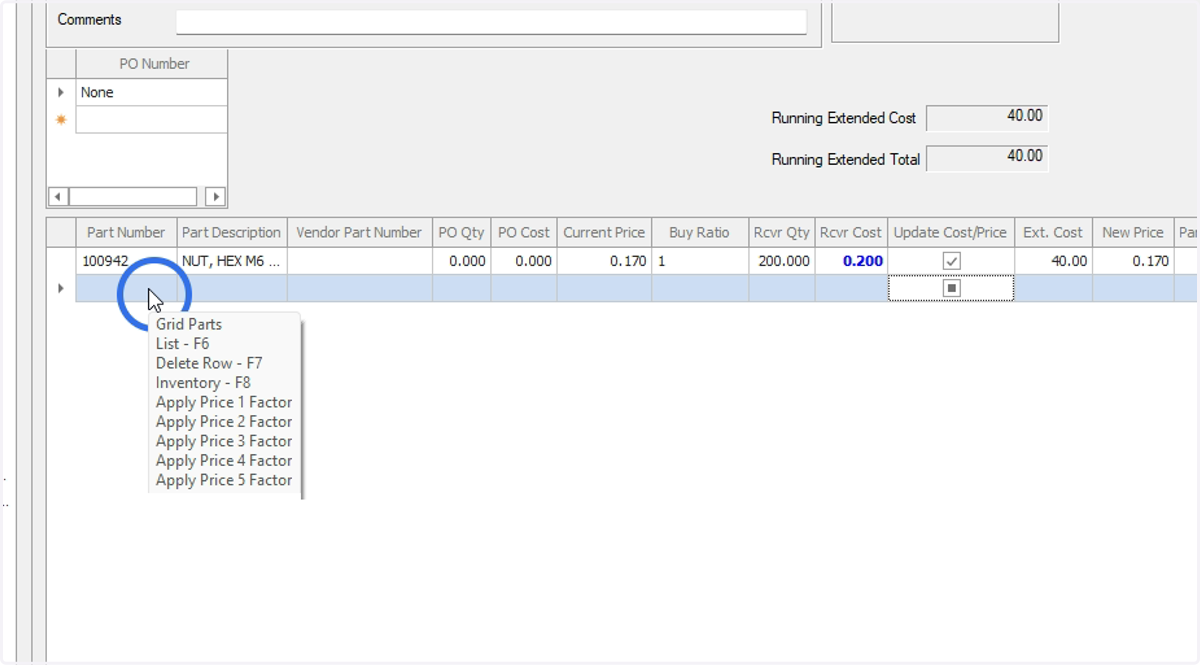1200x665 pixels.
Task: Select Apply Price 2 Factor
Action: click(x=224, y=422)
